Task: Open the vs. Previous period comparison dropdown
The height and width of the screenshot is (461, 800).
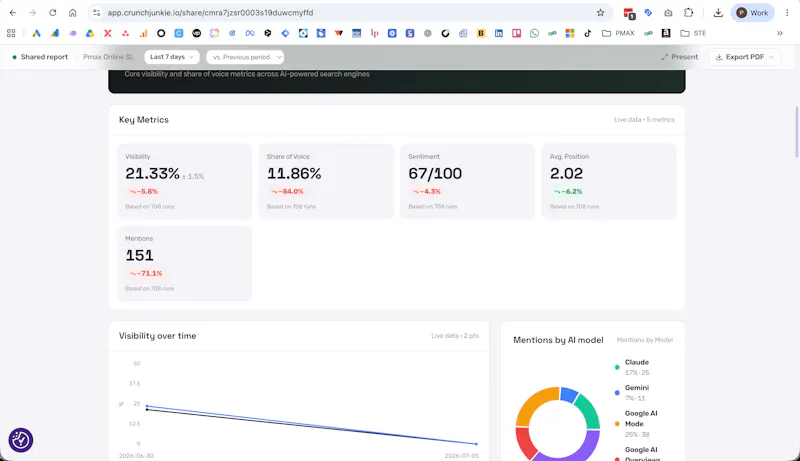Action: point(245,57)
